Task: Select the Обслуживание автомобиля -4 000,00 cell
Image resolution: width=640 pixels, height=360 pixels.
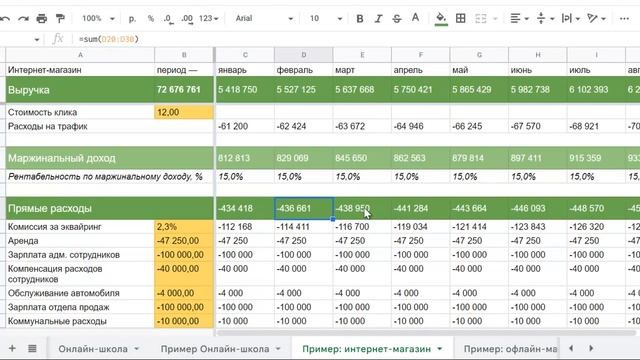Action: coord(184,293)
